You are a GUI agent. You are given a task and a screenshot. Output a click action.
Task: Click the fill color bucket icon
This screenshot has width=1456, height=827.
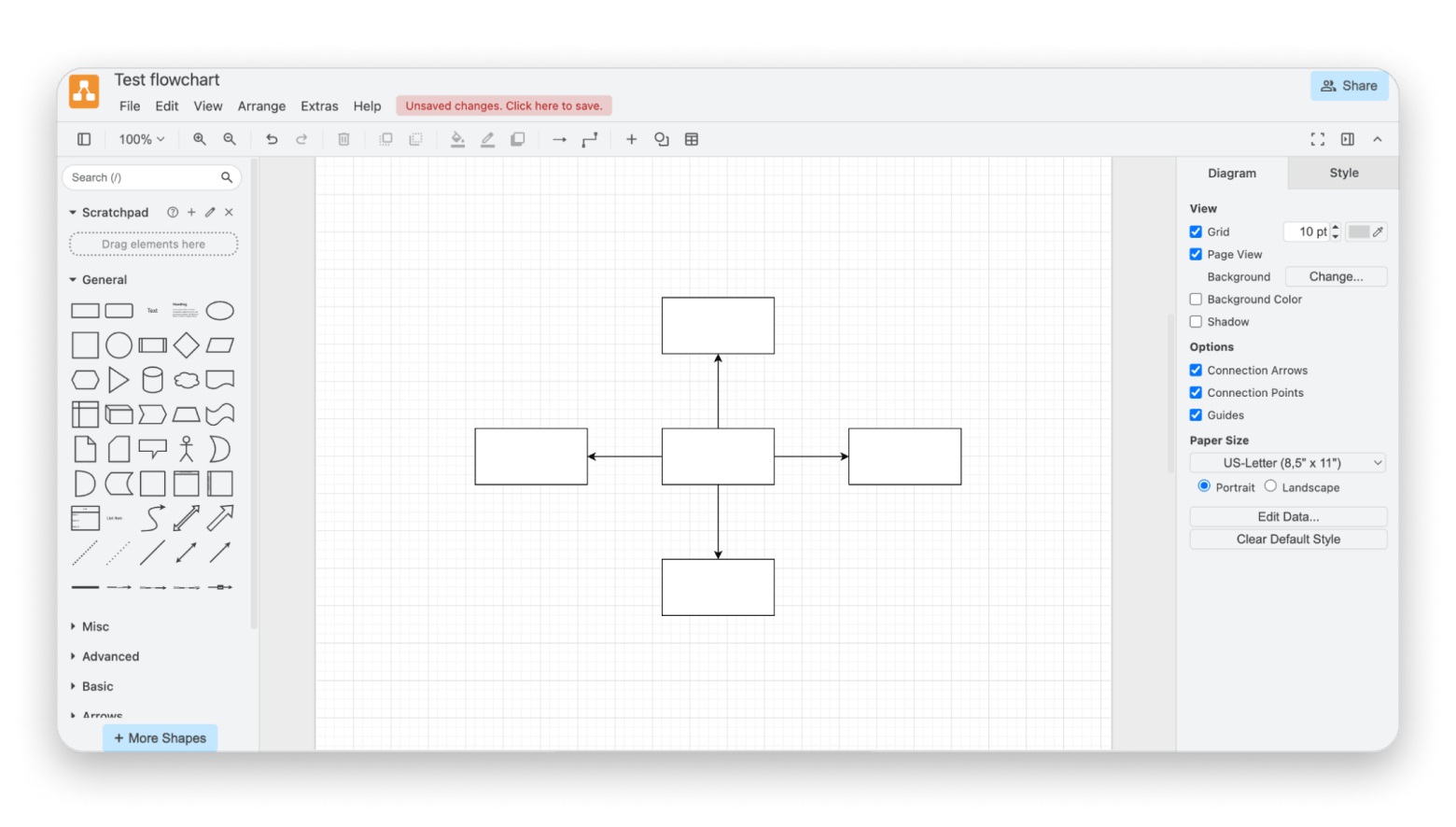point(457,139)
